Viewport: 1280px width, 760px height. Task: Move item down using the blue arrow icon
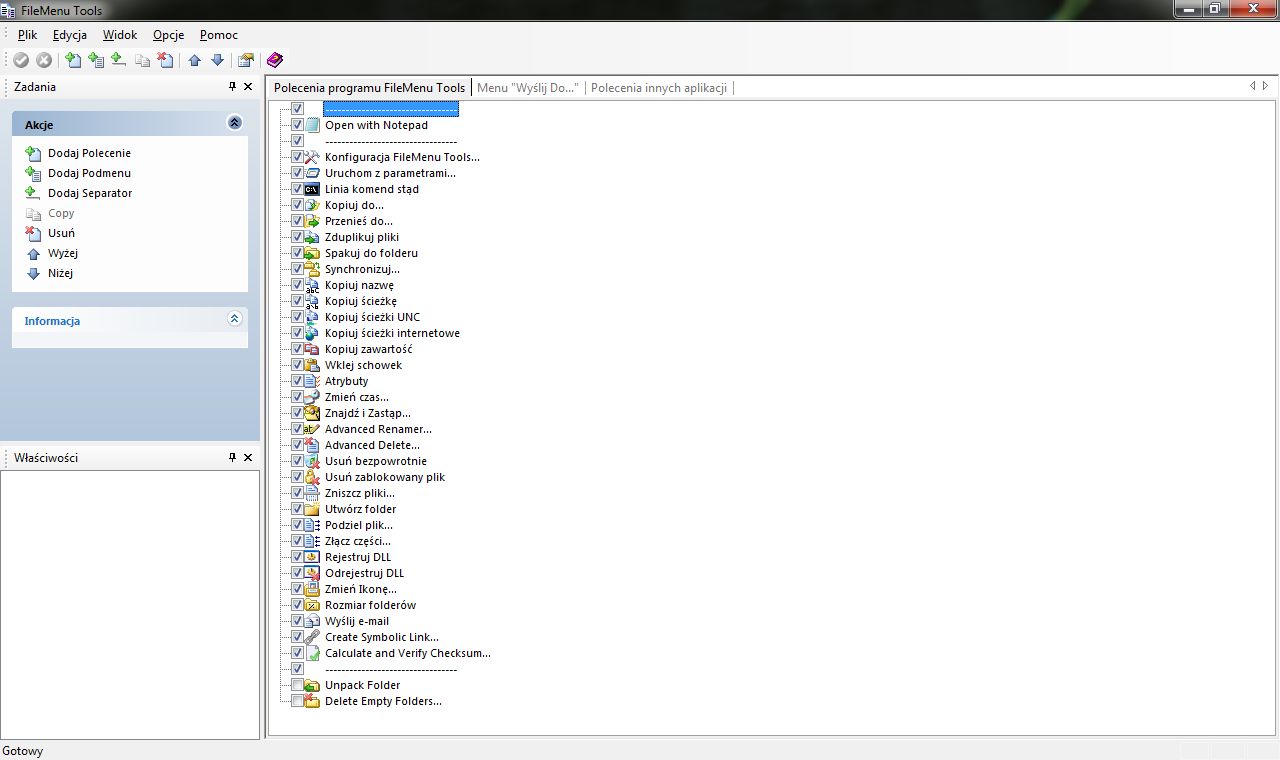218,59
